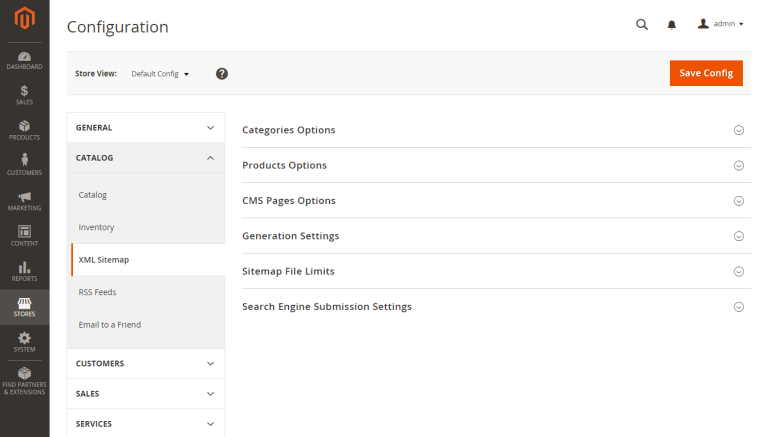Viewport: 768px width, 437px height.
Task: Click the search magnifier icon
Action: click(x=642, y=24)
